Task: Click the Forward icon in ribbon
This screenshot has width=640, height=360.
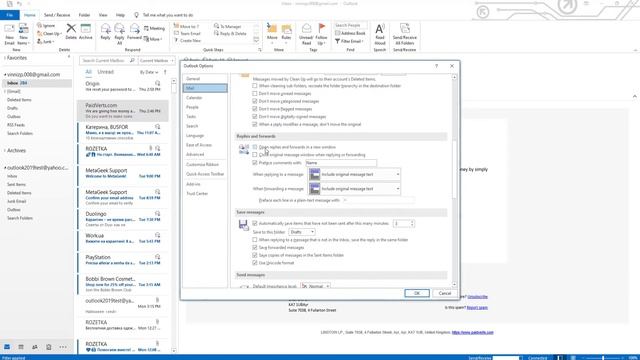Action: (x=134, y=29)
